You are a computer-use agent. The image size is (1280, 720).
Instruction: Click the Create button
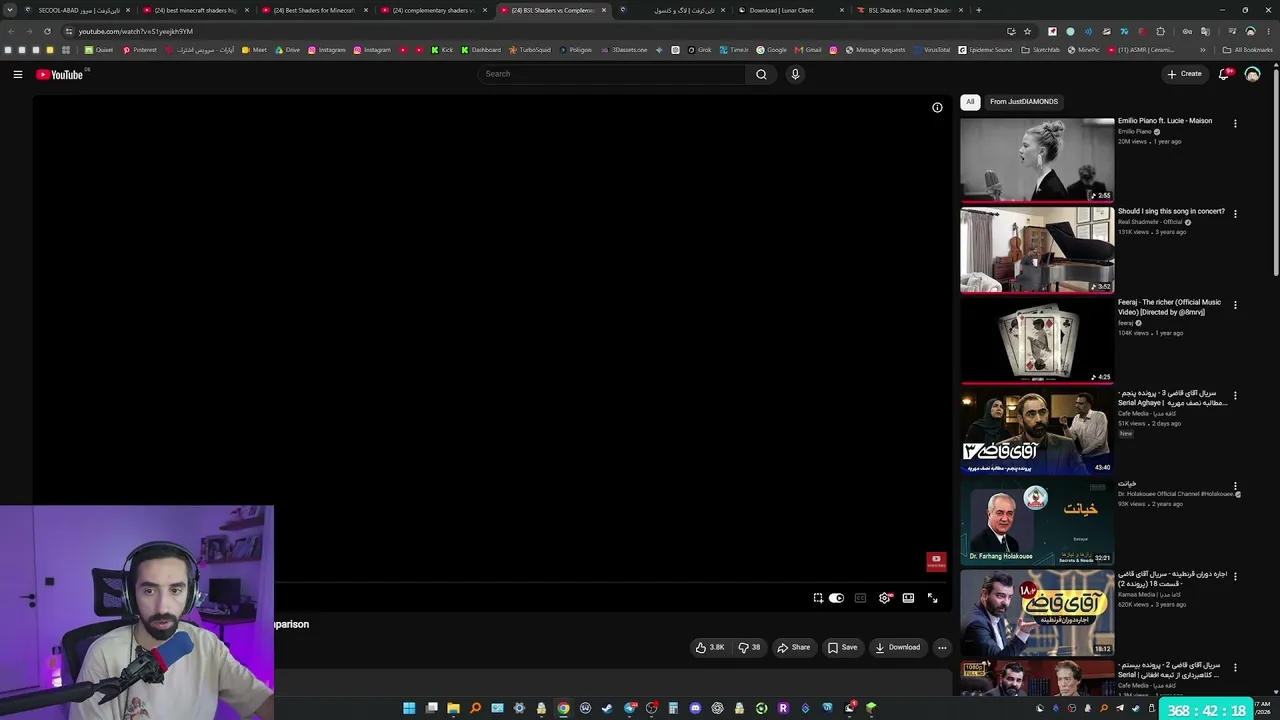[x=1185, y=74]
